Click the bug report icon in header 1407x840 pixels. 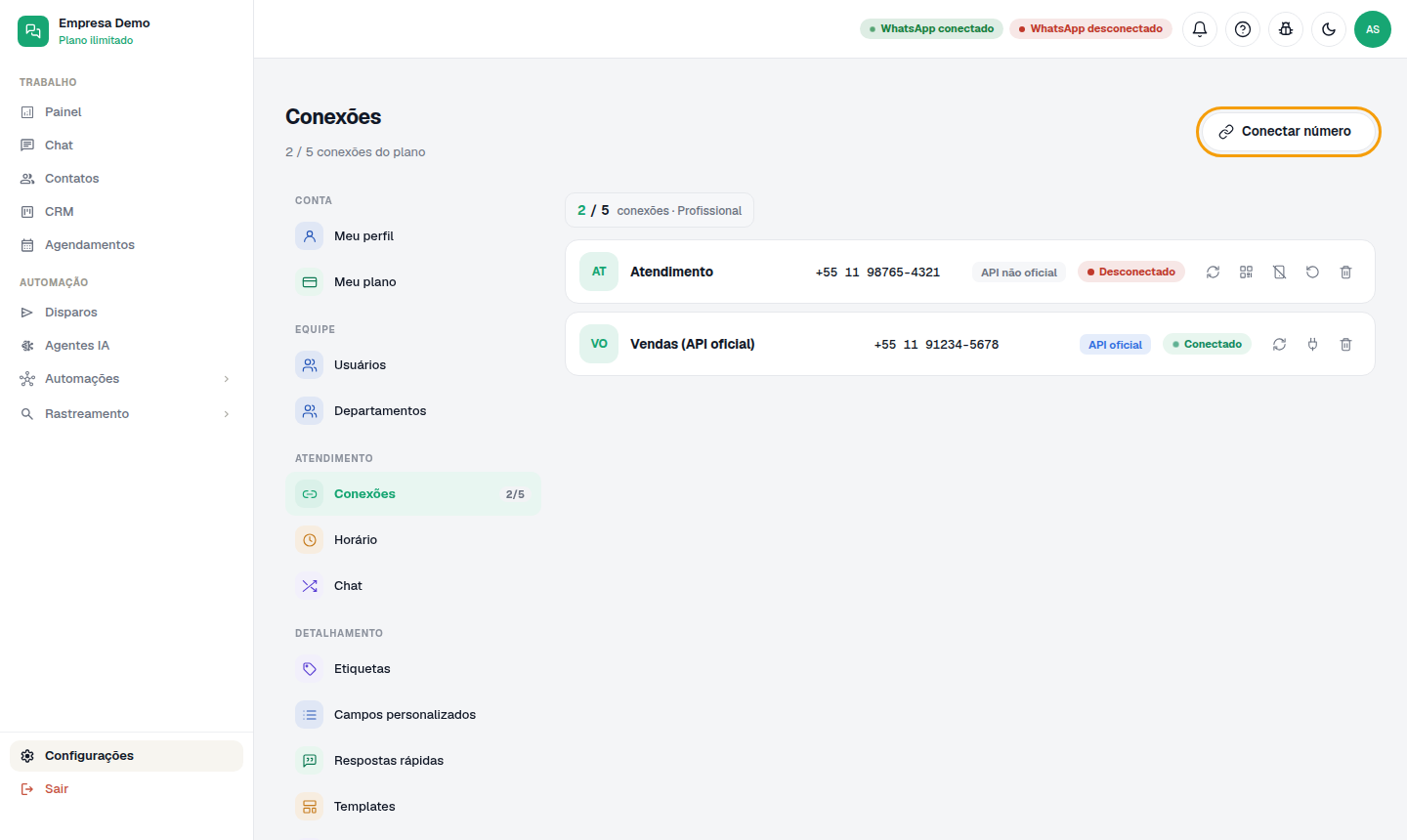click(x=1286, y=29)
